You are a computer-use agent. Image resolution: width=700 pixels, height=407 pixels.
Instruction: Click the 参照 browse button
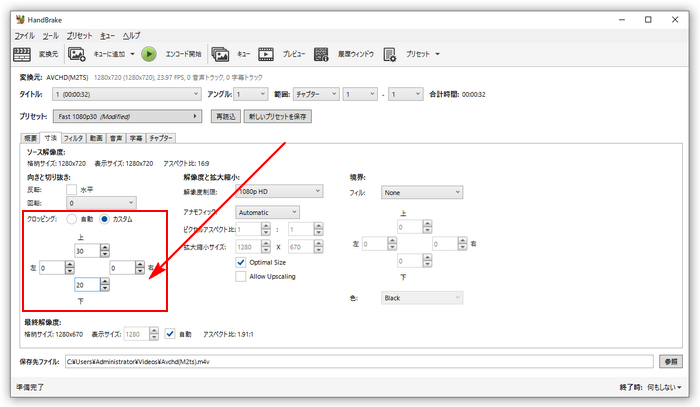tap(671, 361)
